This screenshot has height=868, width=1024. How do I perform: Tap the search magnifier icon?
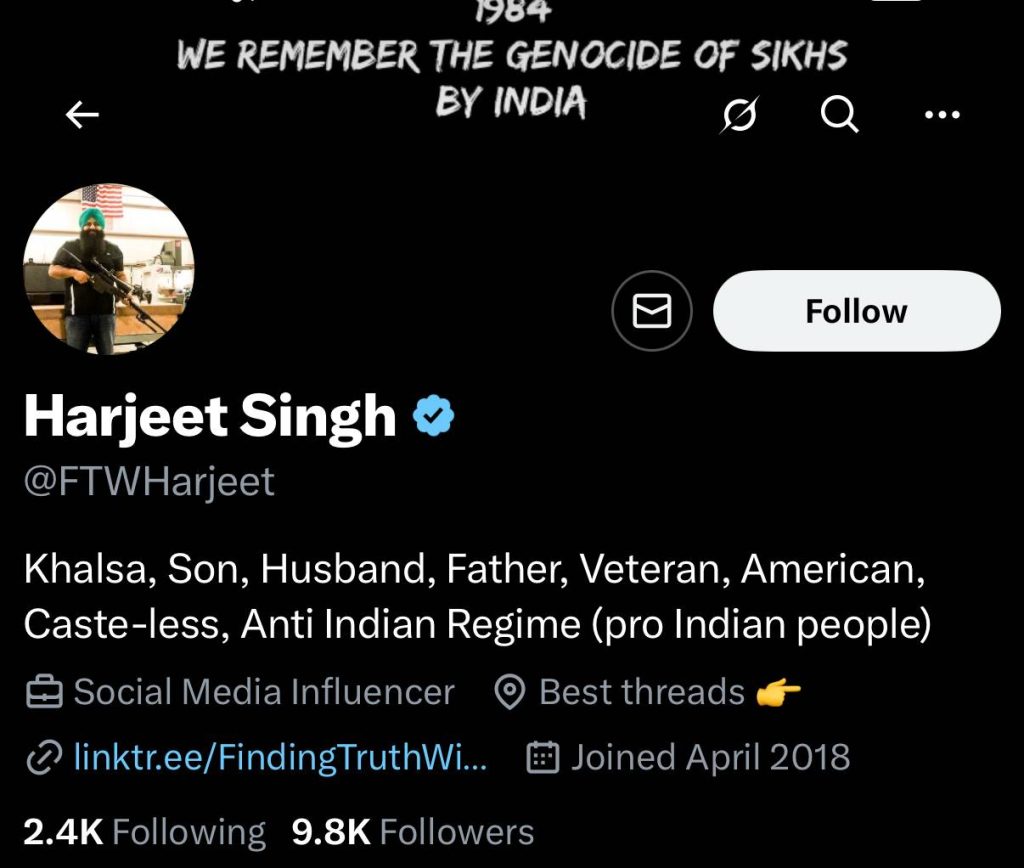pyautogui.click(x=839, y=116)
